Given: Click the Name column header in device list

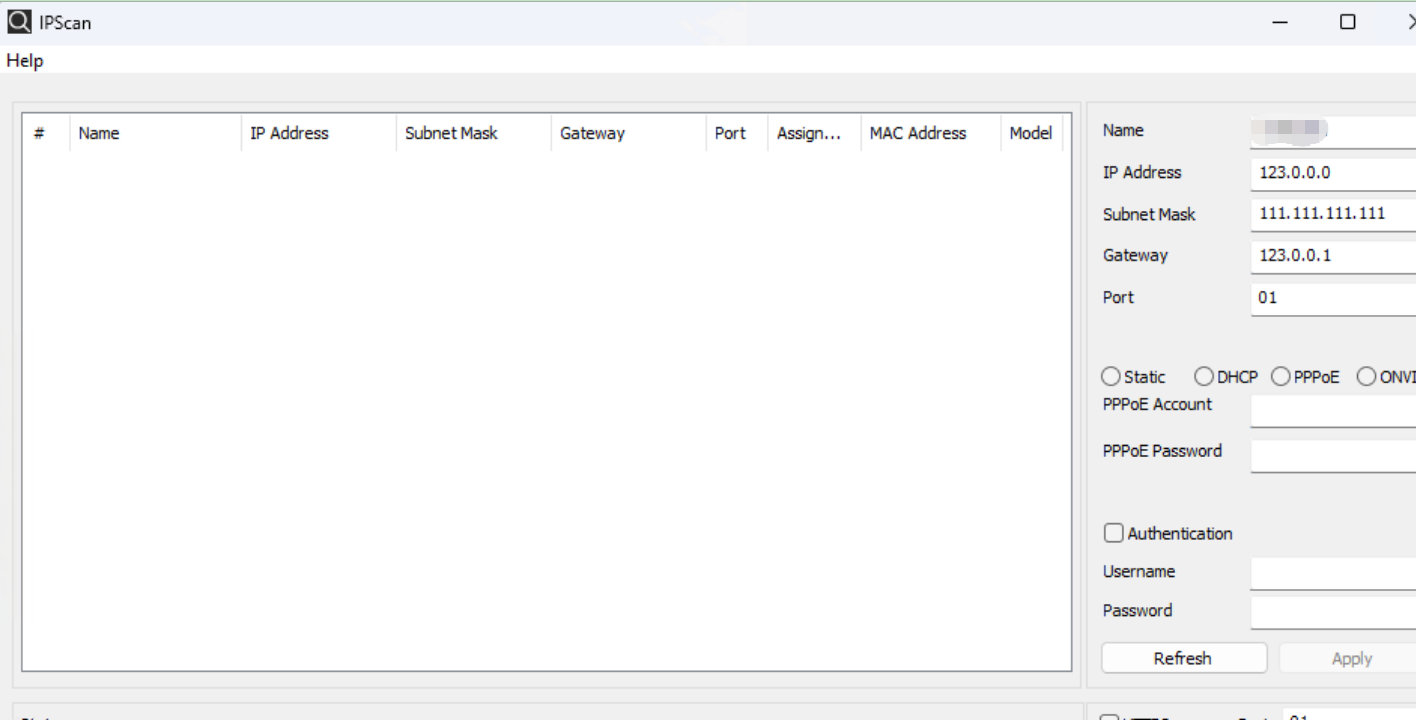Looking at the screenshot, I should pos(99,132).
